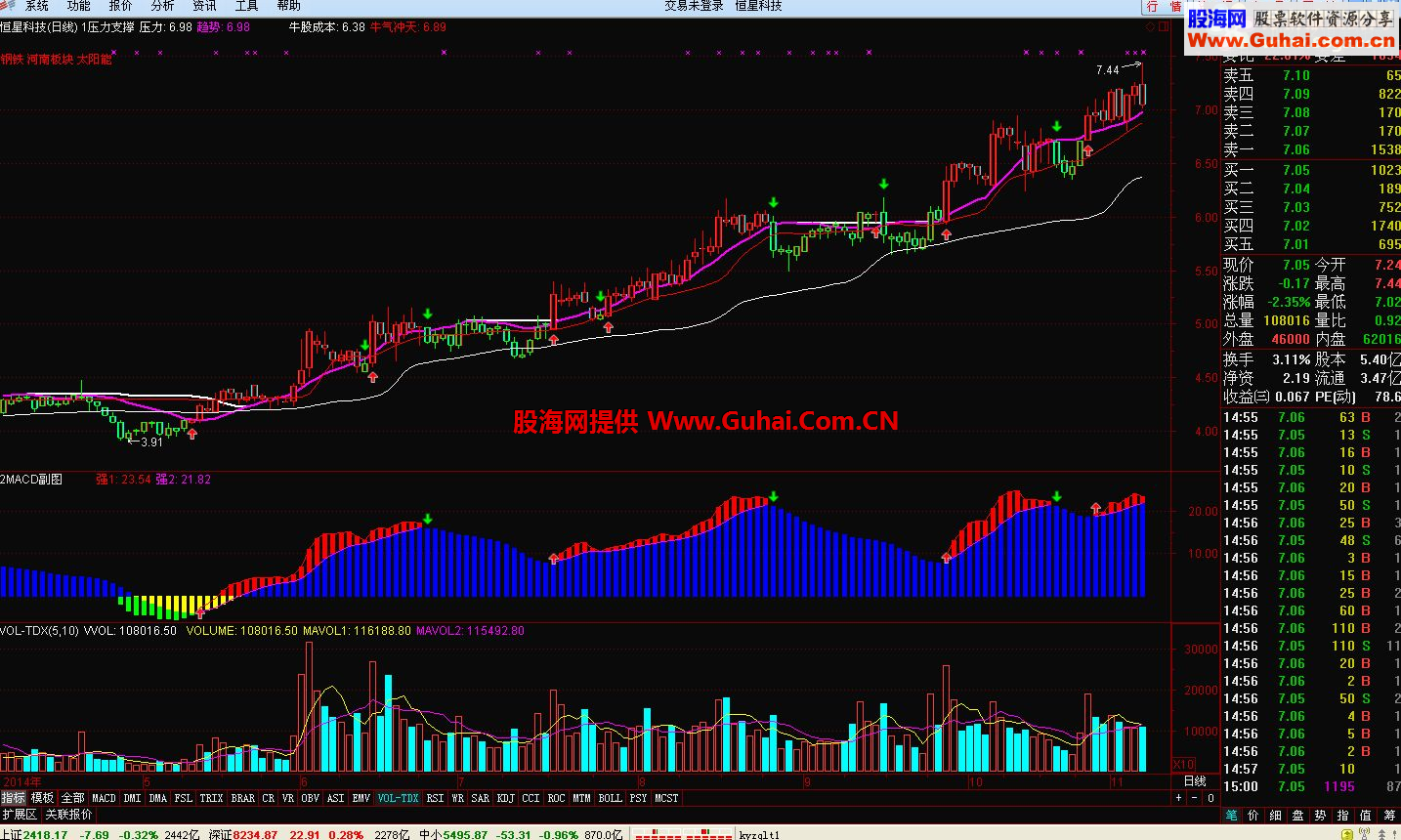1401x840 pixels.
Task: Click the diamond icon above the price axis
Action: (1151, 27)
